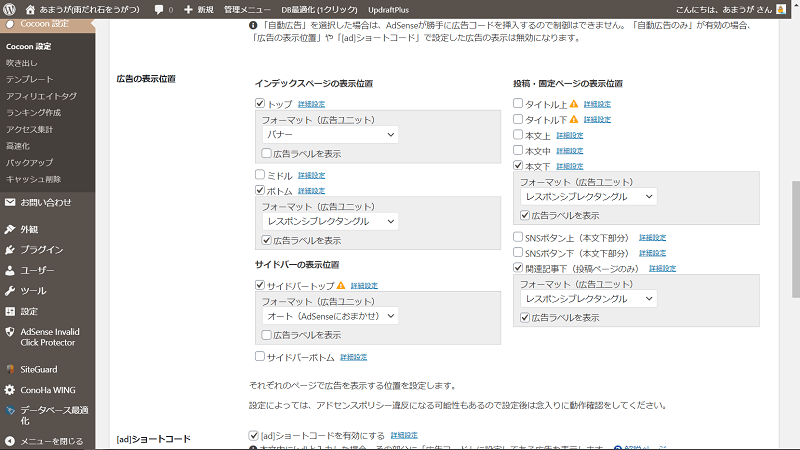Click the WordPress logo icon
Viewport: 800px width, 450px height.
10,9
